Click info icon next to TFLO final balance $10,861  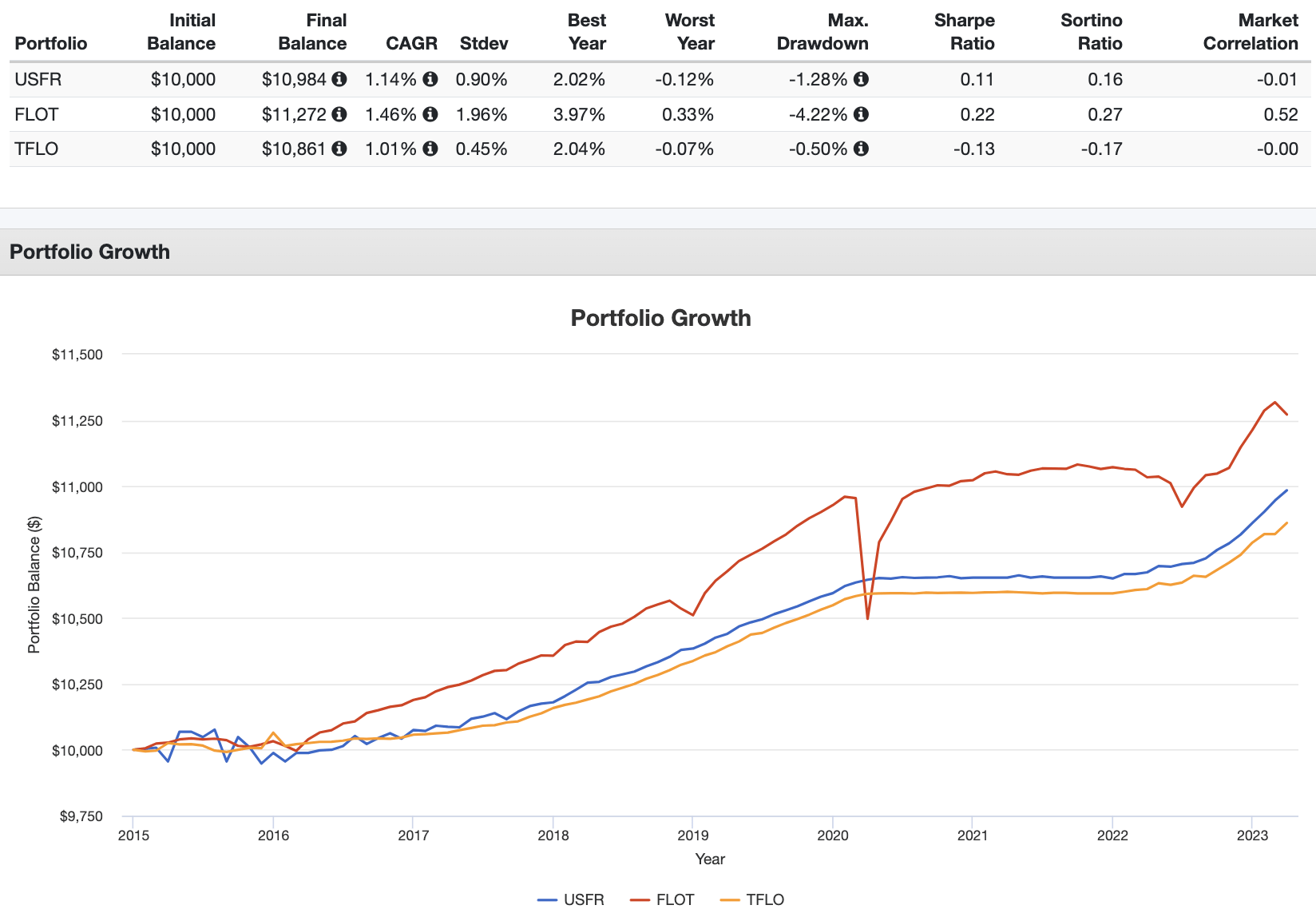339,149
